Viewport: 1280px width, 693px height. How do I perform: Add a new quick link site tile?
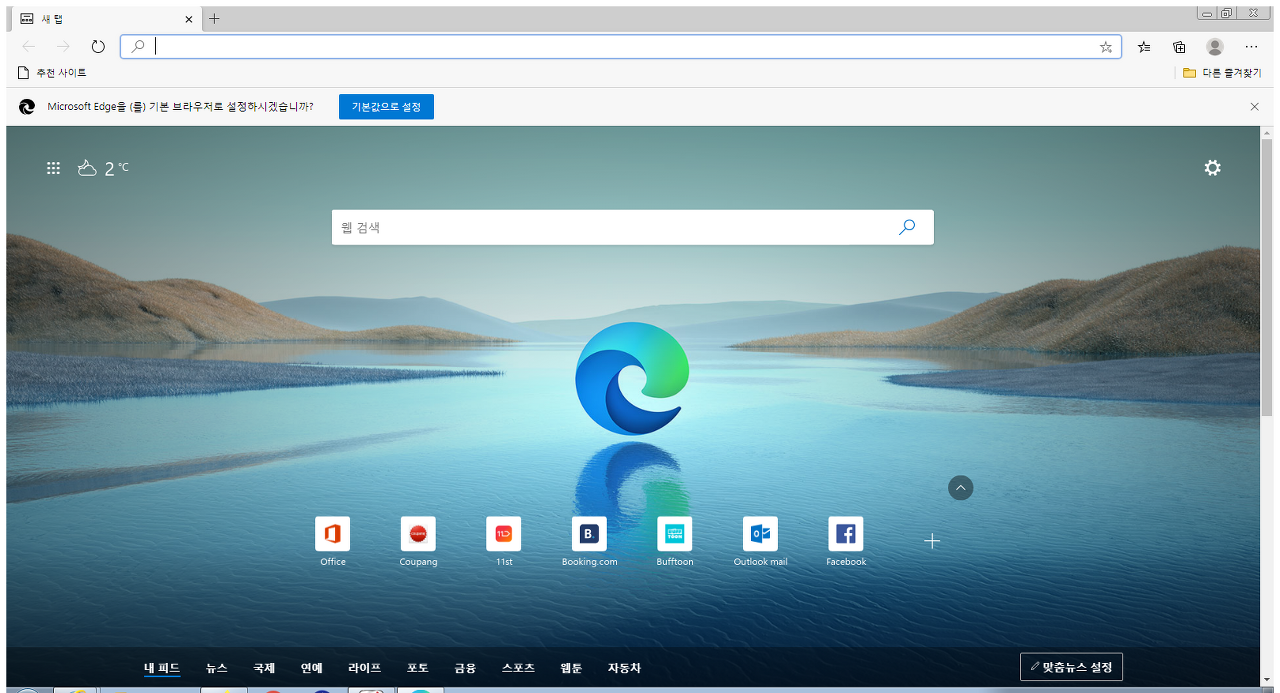932,541
